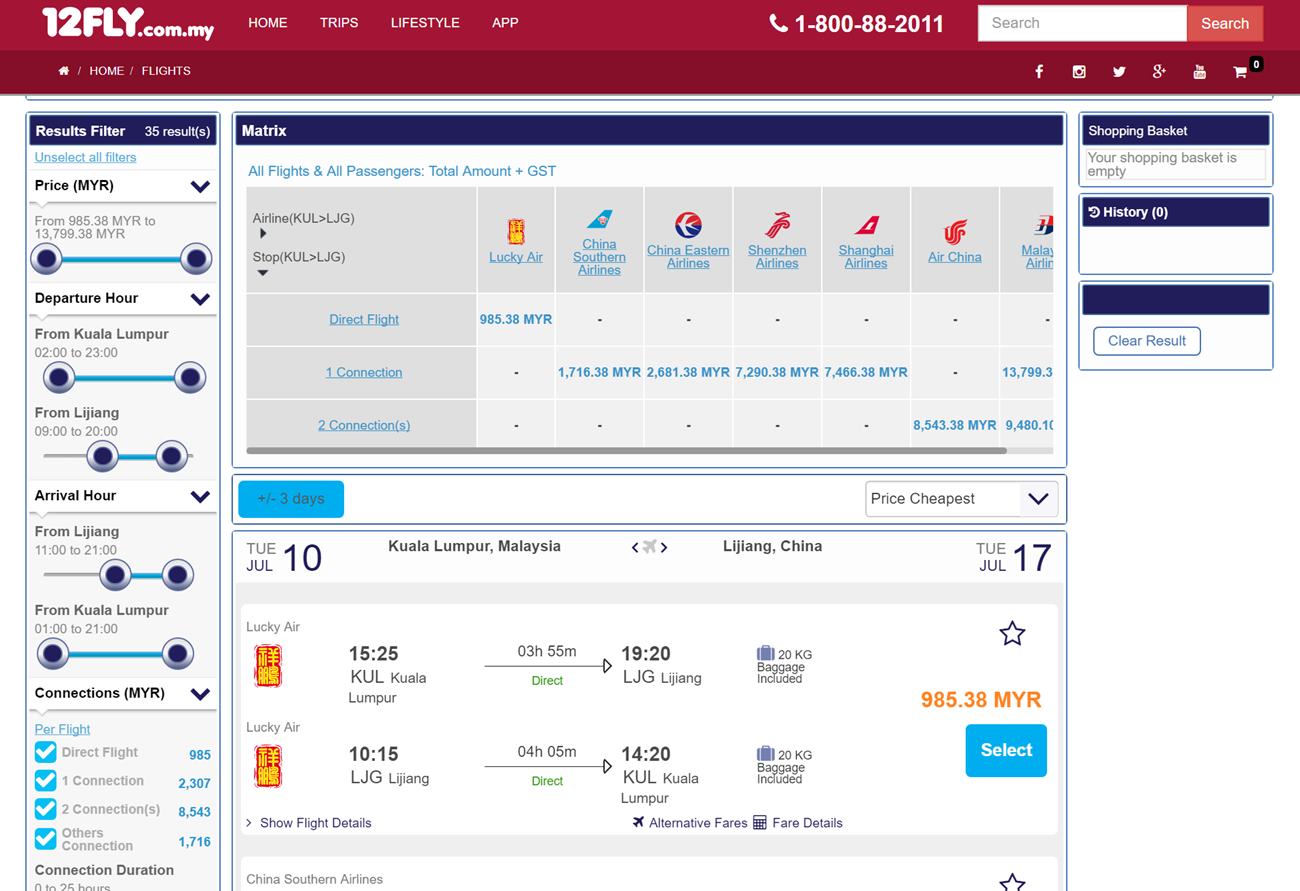Click Lijiang departure slider handle at 09:00

pyautogui.click(x=102, y=457)
